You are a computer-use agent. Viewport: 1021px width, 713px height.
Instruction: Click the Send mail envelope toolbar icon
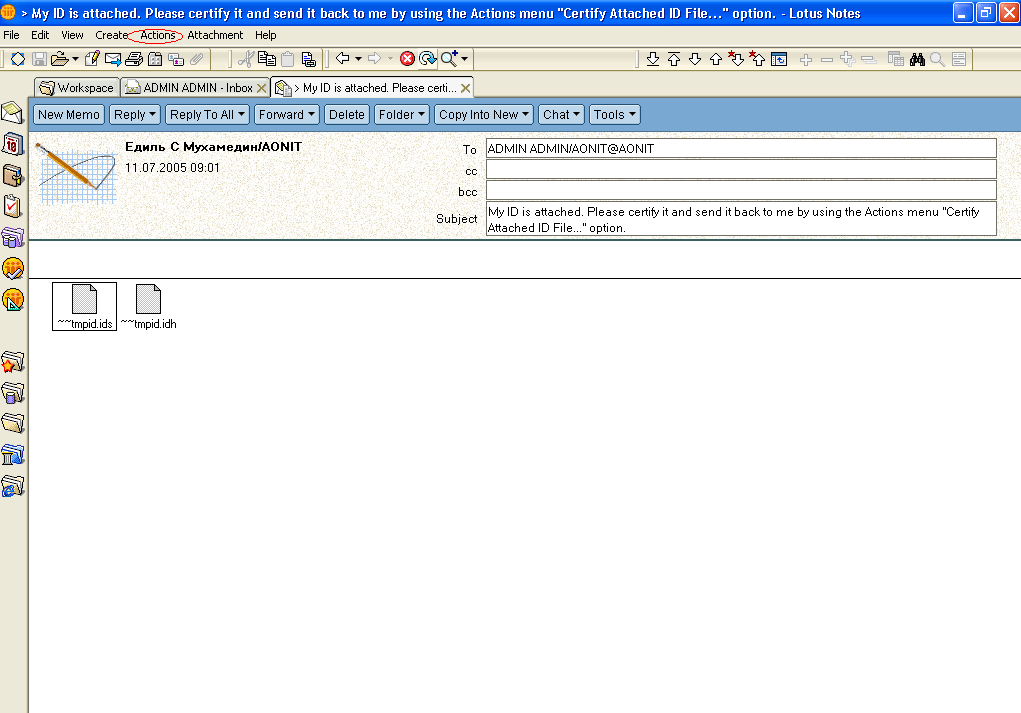113,59
